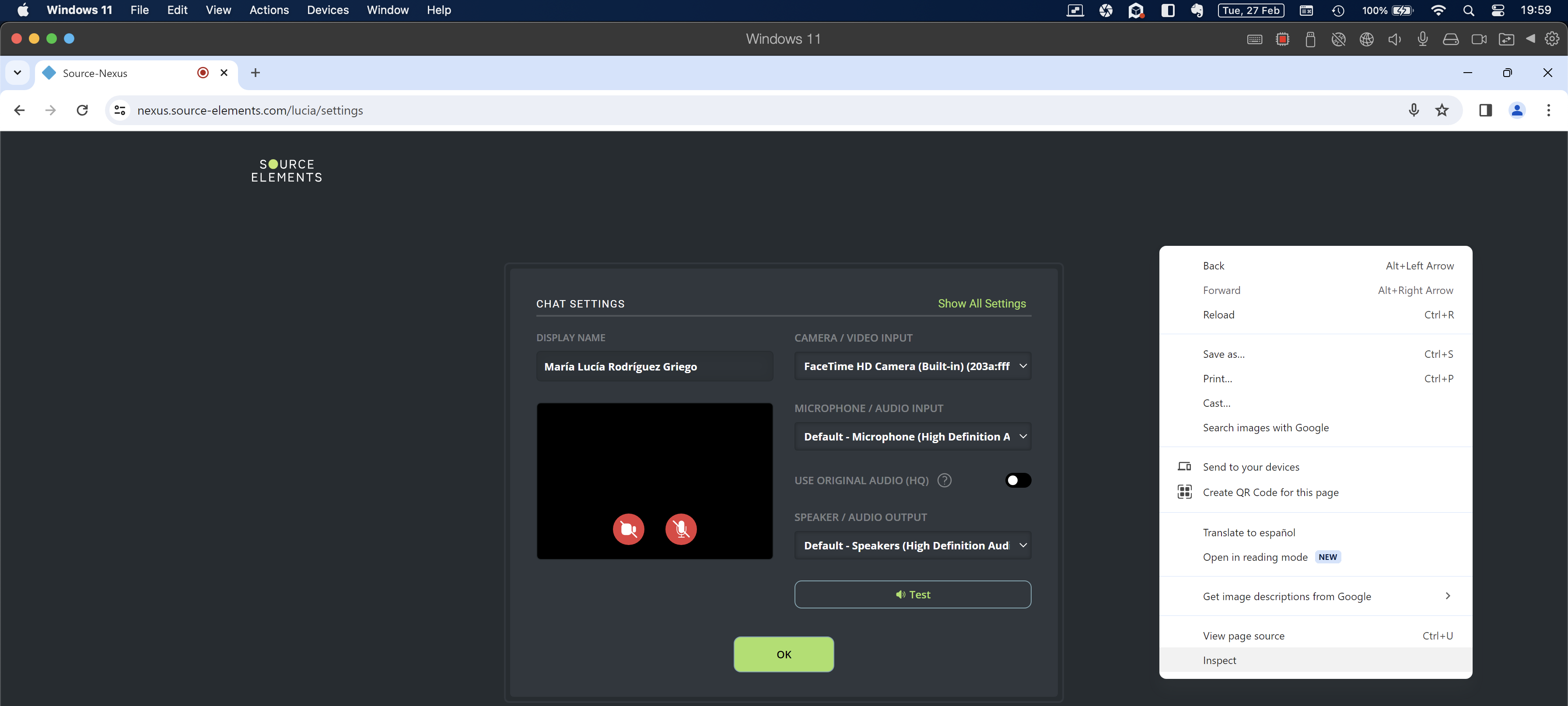Open Chrome side panel icon
The image size is (1568, 706).
point(1485,110)
